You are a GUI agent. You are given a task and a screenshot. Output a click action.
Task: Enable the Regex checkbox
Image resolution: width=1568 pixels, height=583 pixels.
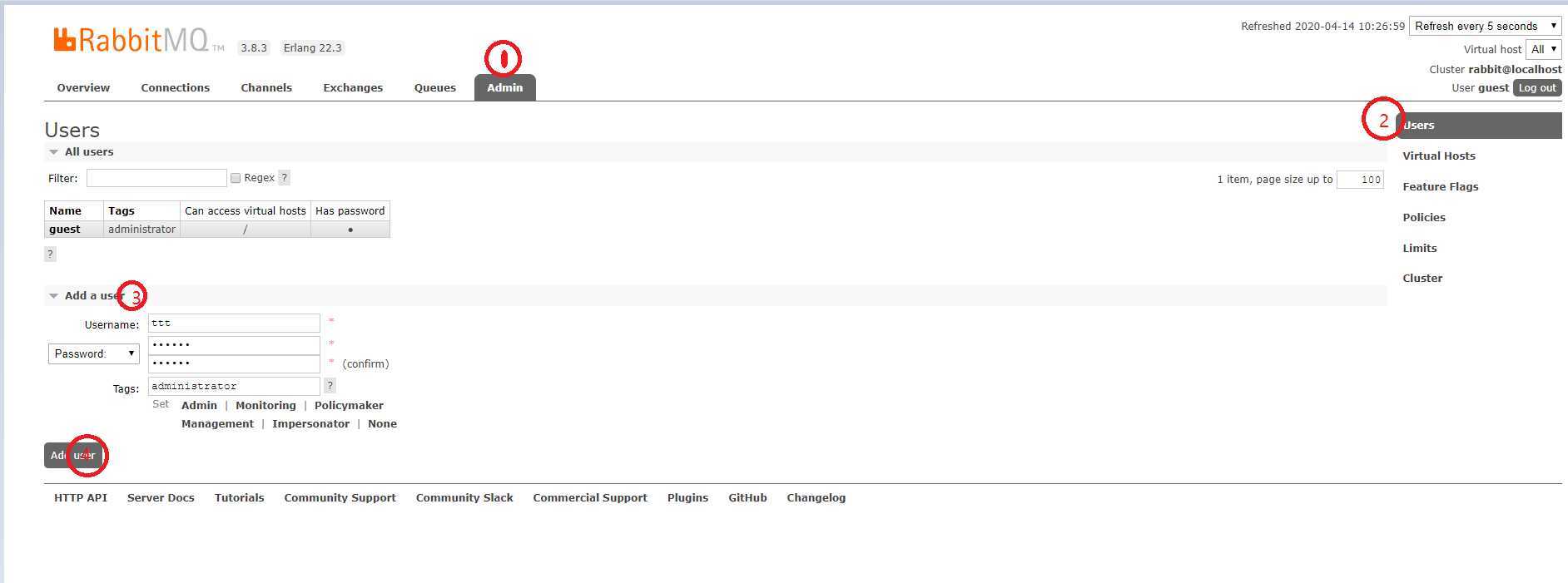(x=236, y=178)
